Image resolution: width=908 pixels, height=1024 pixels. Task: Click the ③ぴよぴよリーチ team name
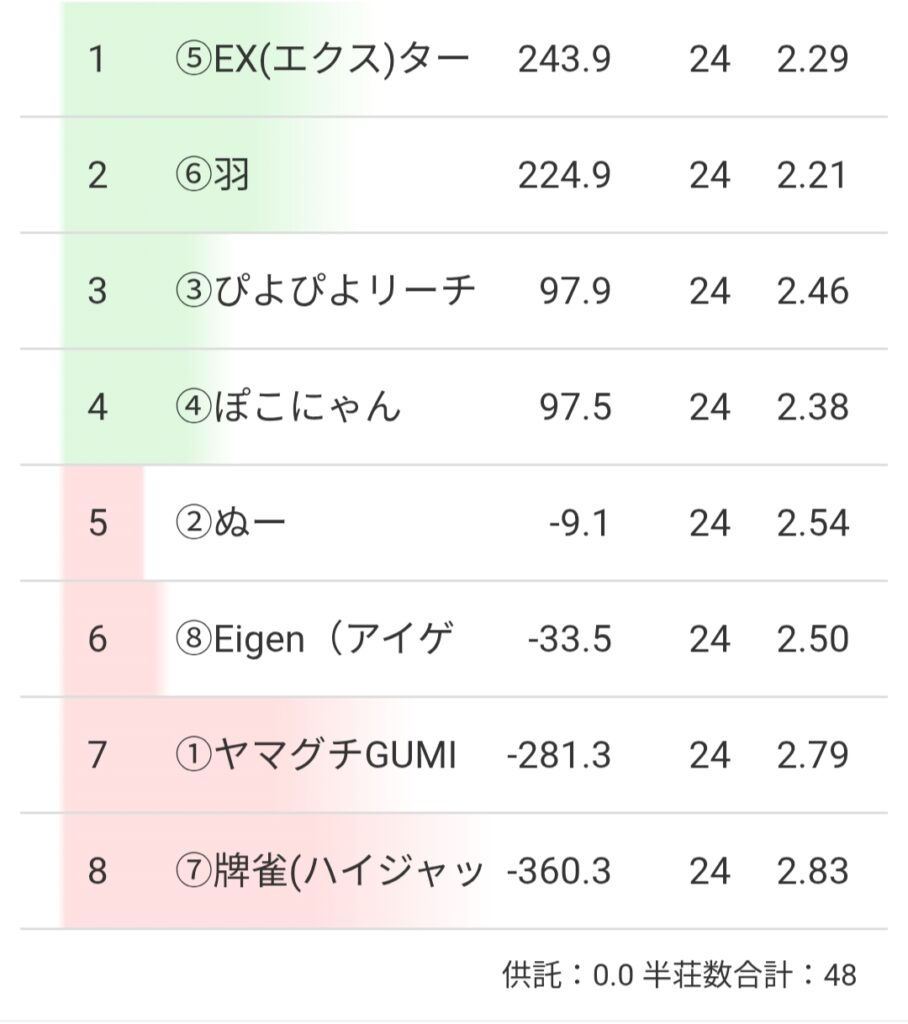324,292
